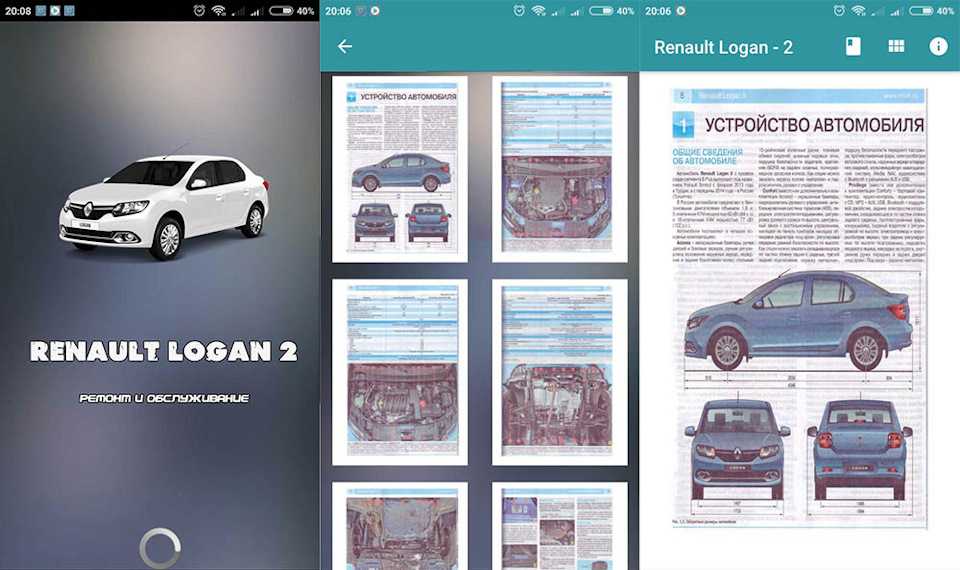Open the first-row thumbnail showing engine bay
The image size is (960, 570).
pos(560,169)
